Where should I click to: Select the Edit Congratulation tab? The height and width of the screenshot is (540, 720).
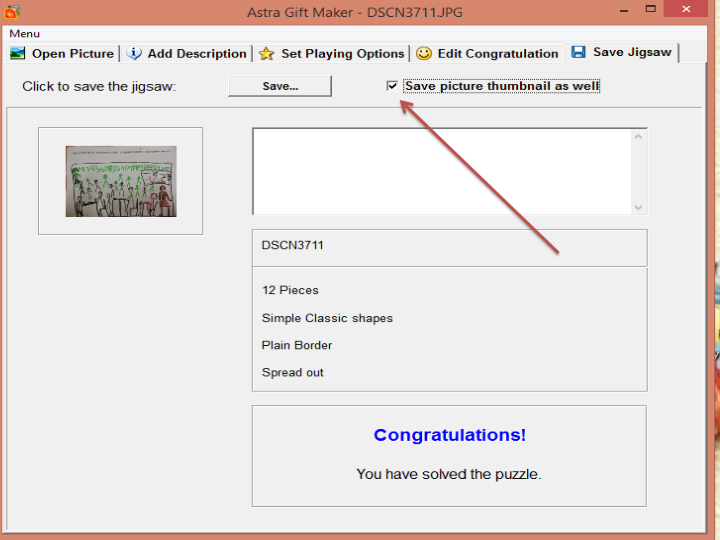click(x=487, y=53)
